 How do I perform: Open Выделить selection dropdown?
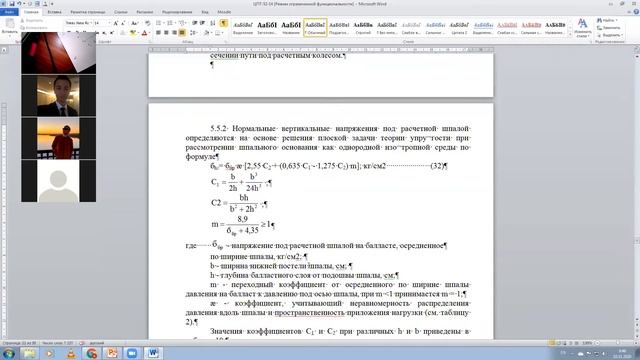[x=609, y=35]
